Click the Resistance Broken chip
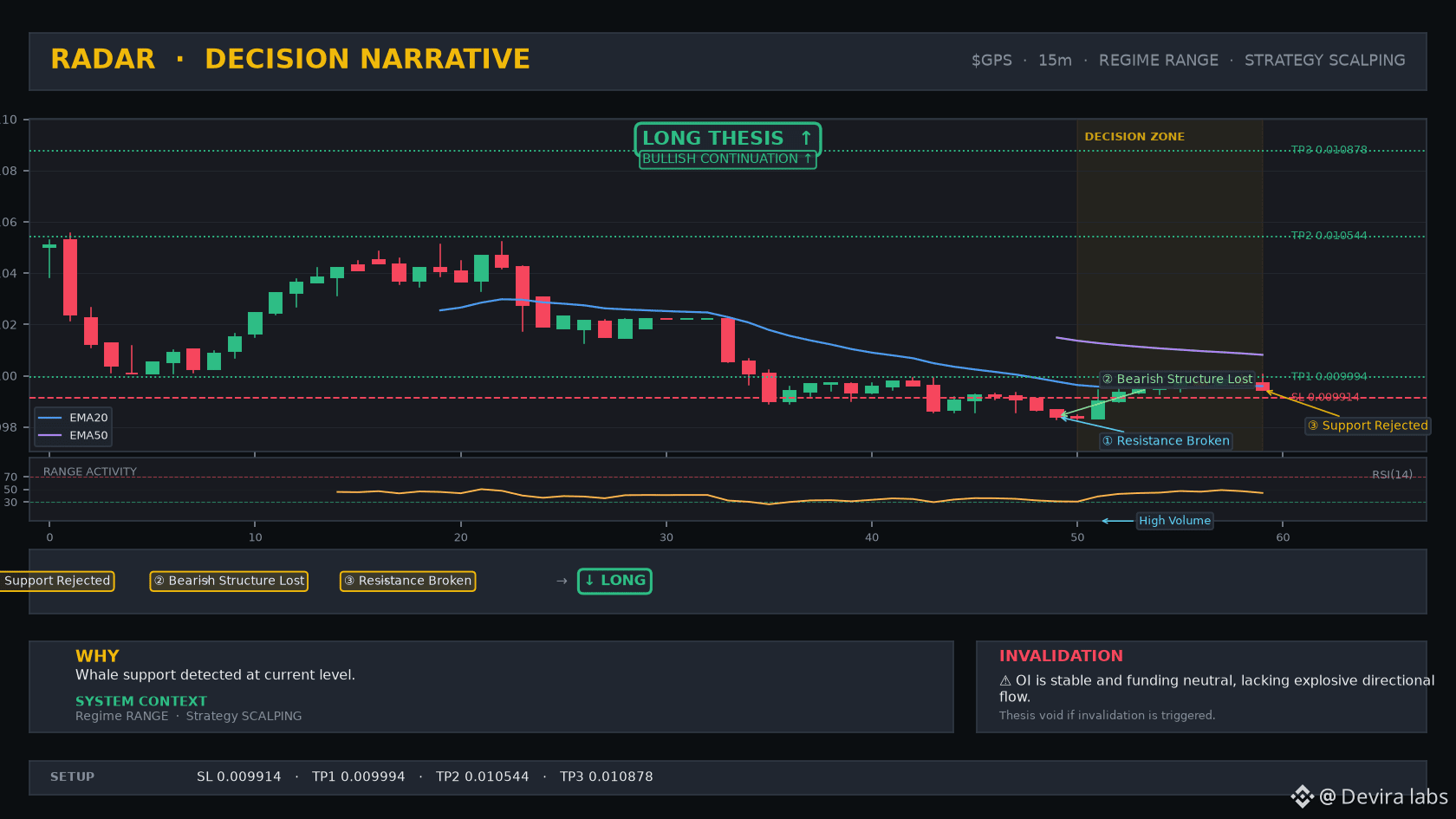 (407, 581)
